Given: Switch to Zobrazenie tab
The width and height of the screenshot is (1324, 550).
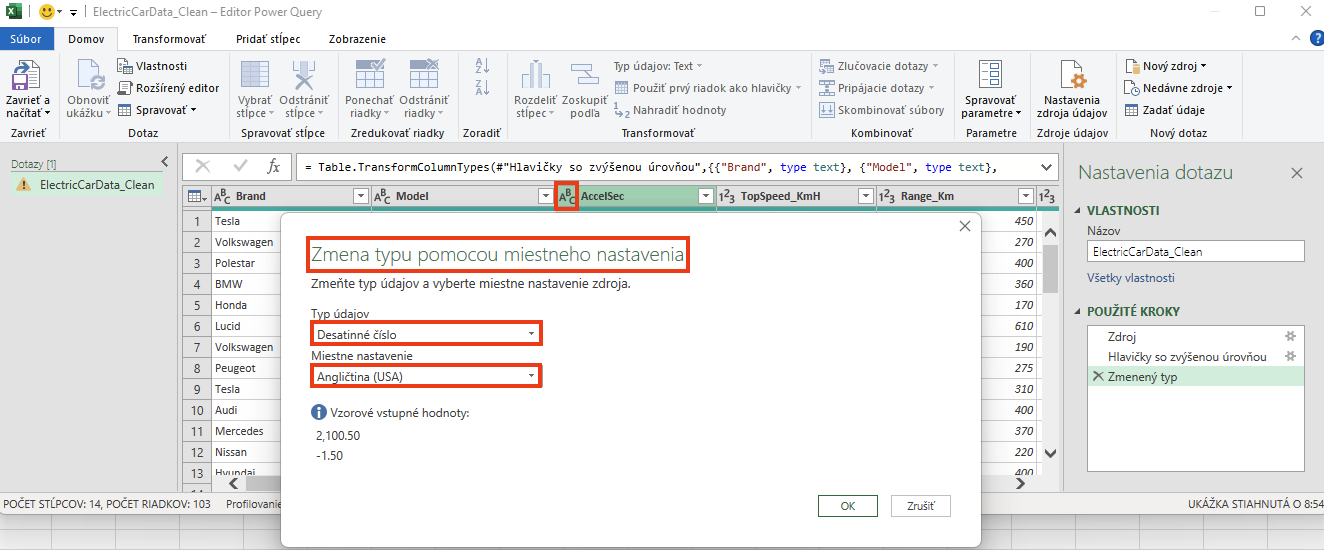Looking at the screenshot, I should [357, 39].
